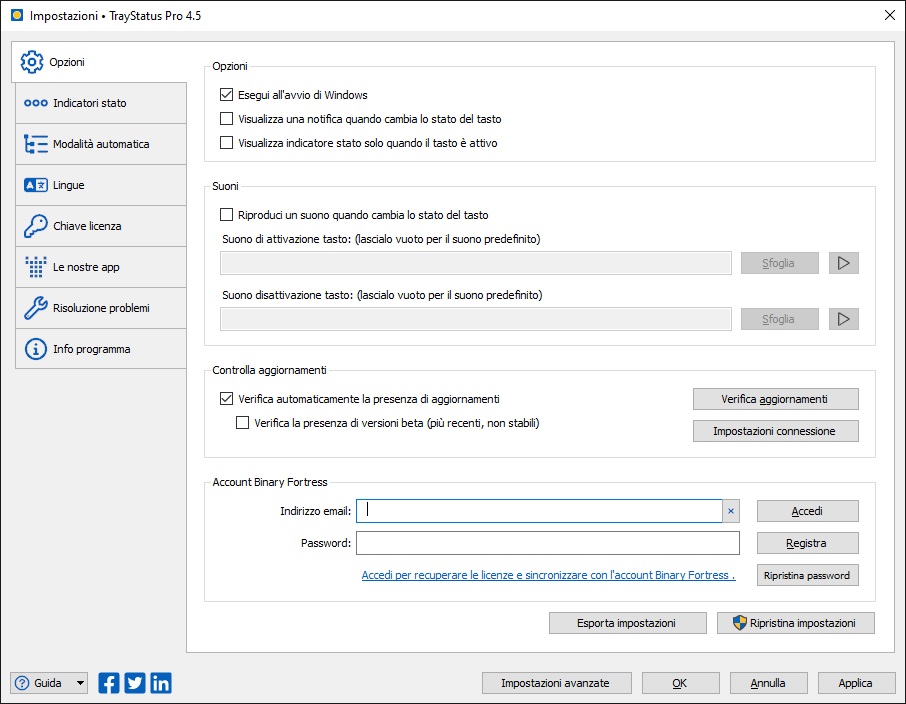Click the Risoluzione problemi wrench icon
The image size is (906, 704).
click(36, 308)
